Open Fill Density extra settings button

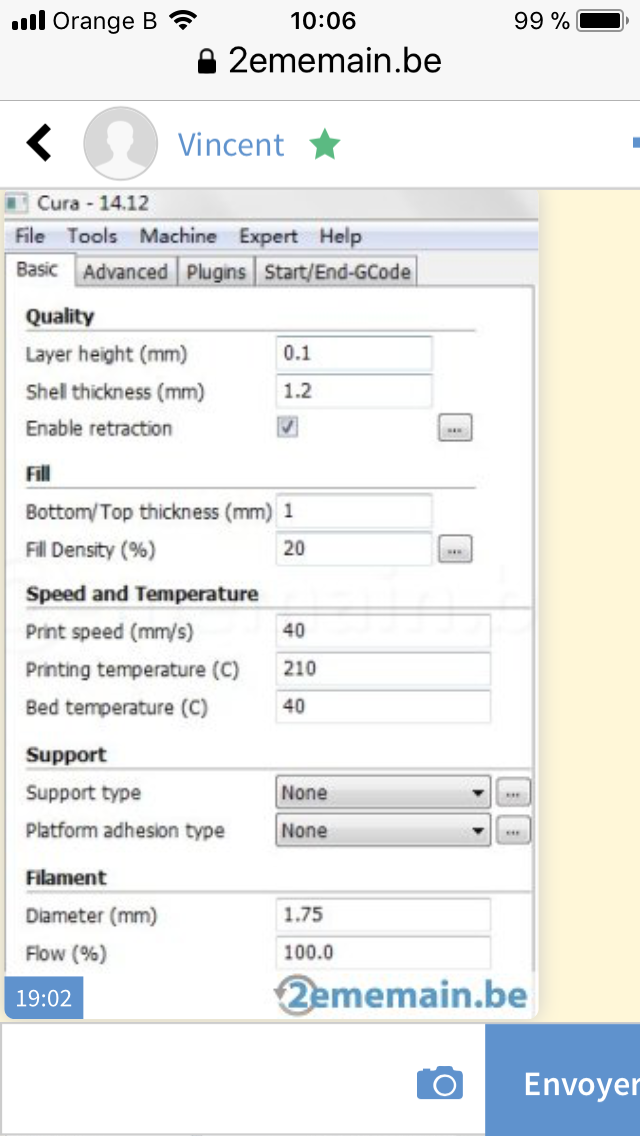[x=455, y=550]
